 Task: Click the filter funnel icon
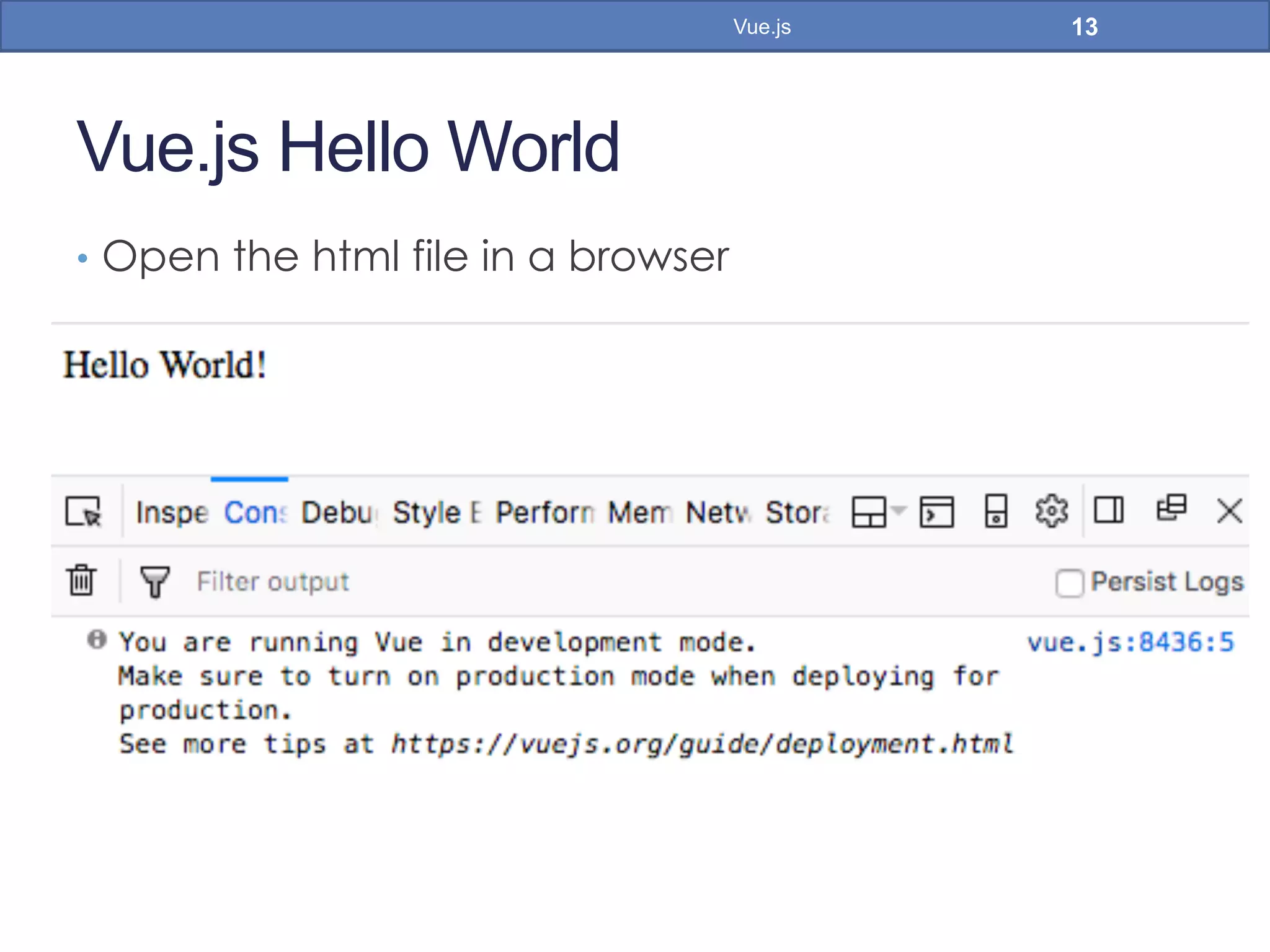154,582
